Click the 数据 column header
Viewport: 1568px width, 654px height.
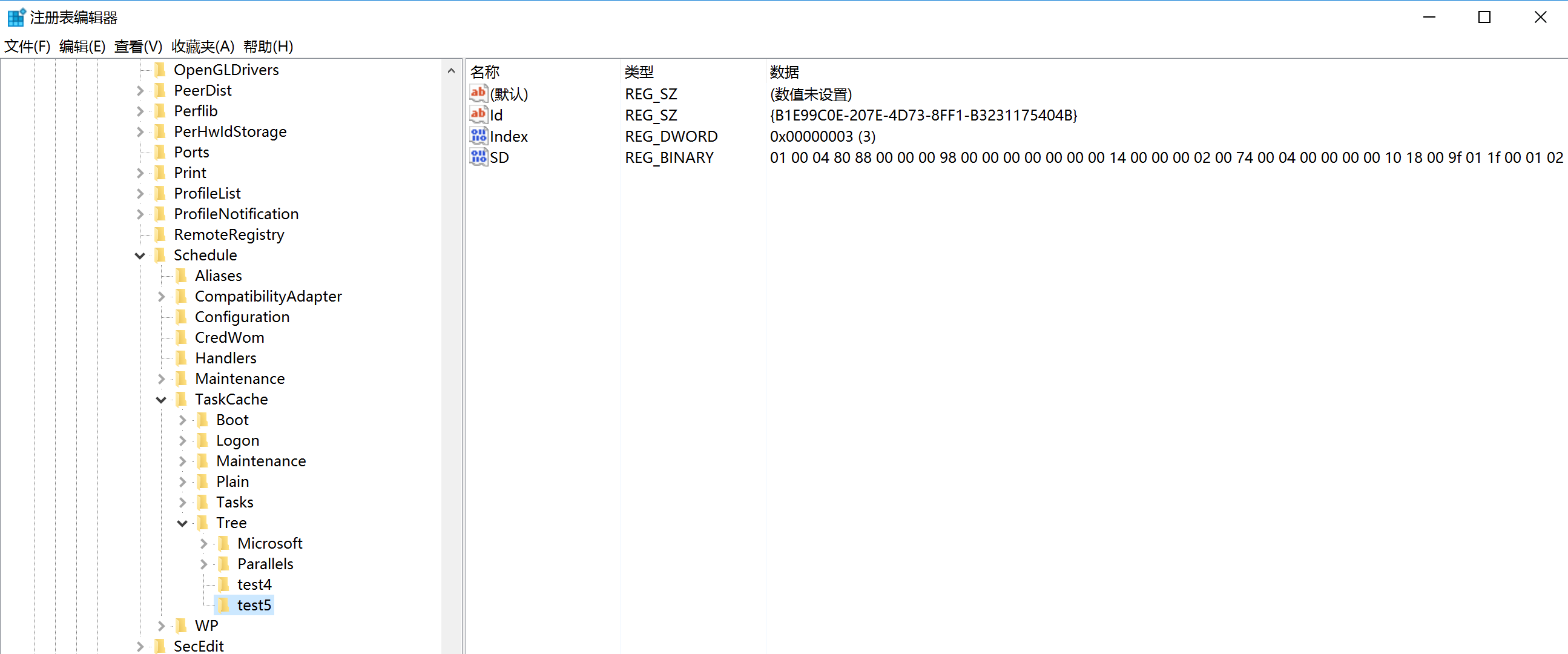(x=784, y=72)
